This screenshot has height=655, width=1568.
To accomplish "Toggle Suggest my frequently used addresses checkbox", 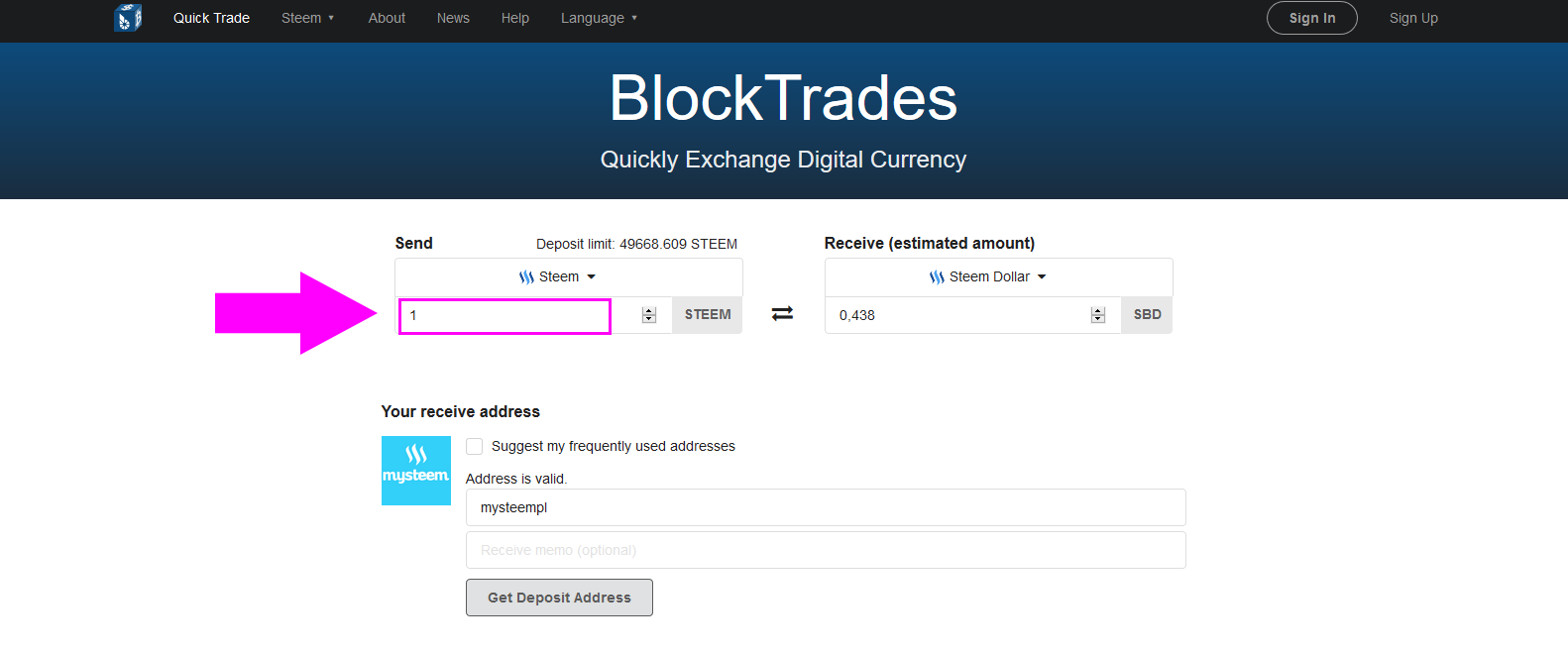I will click(x=475, y=447).
